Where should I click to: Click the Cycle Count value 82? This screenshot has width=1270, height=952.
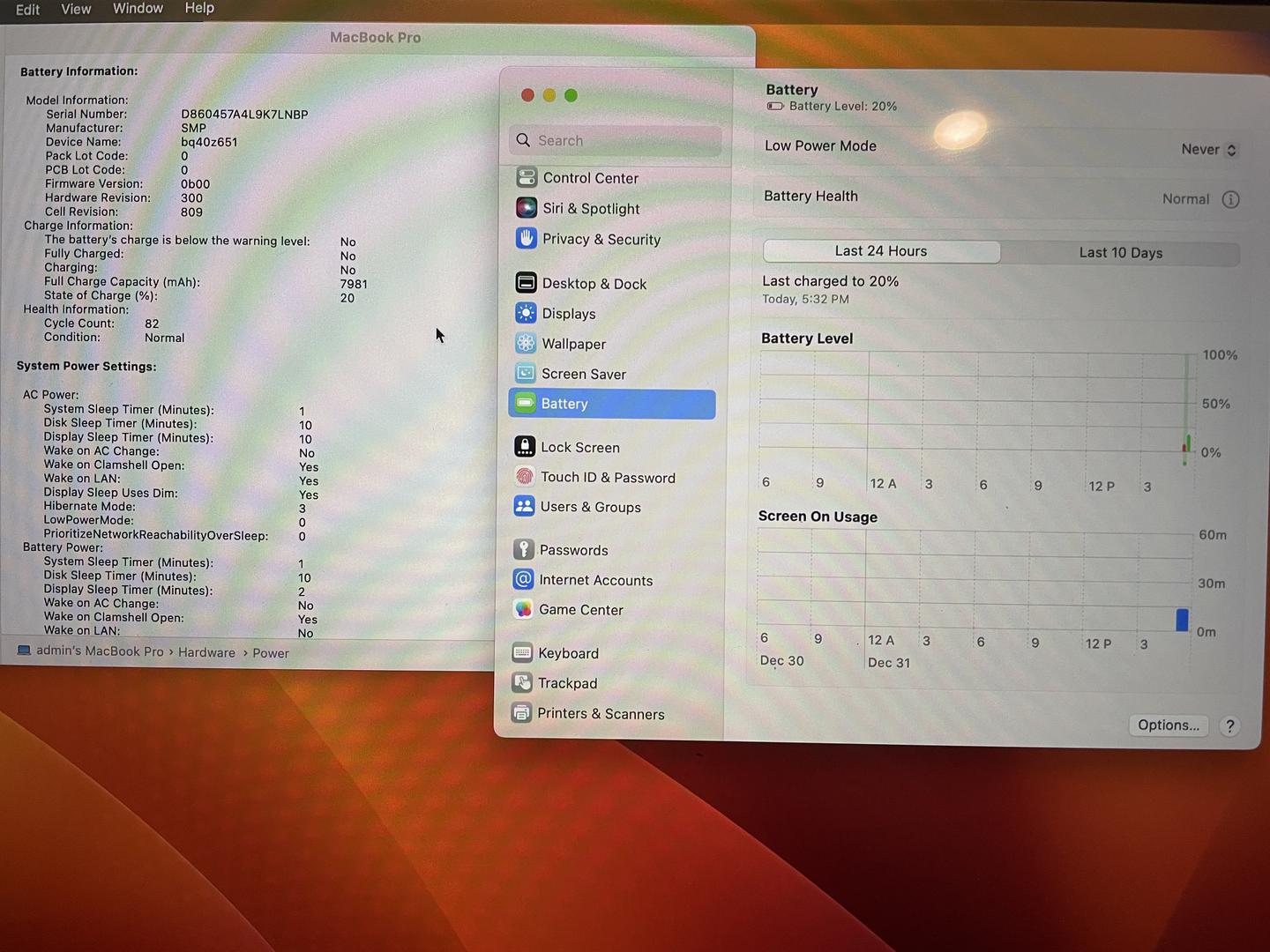(152, 324)
